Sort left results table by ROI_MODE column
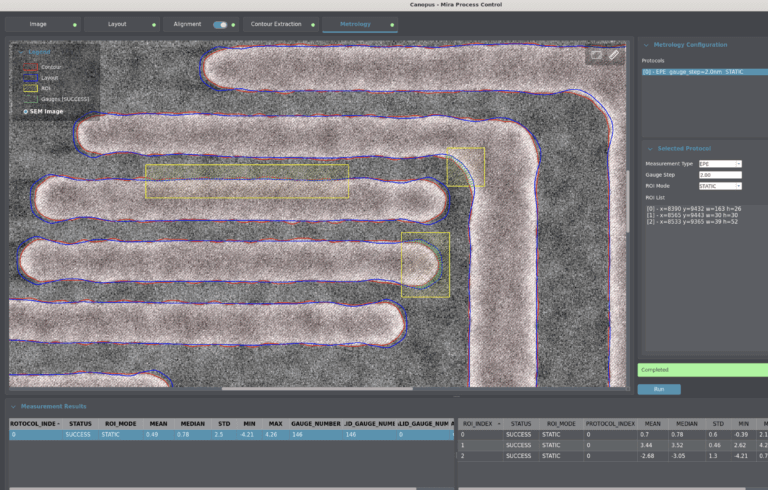Screen dimensions: 768x490 [120, 424]
